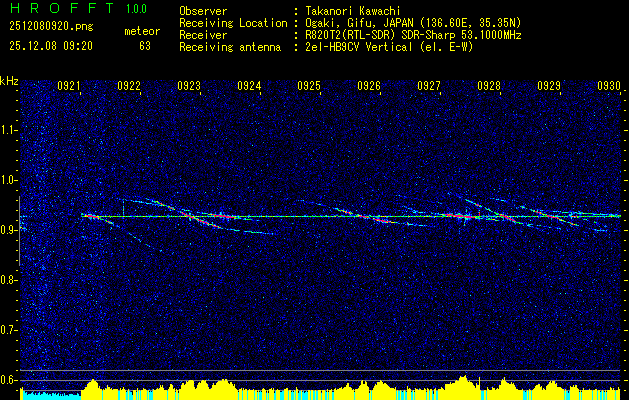The width and height of the screenshot is (629, 400).
Task: Click the Receiving Location label
Action: point(233,23)
